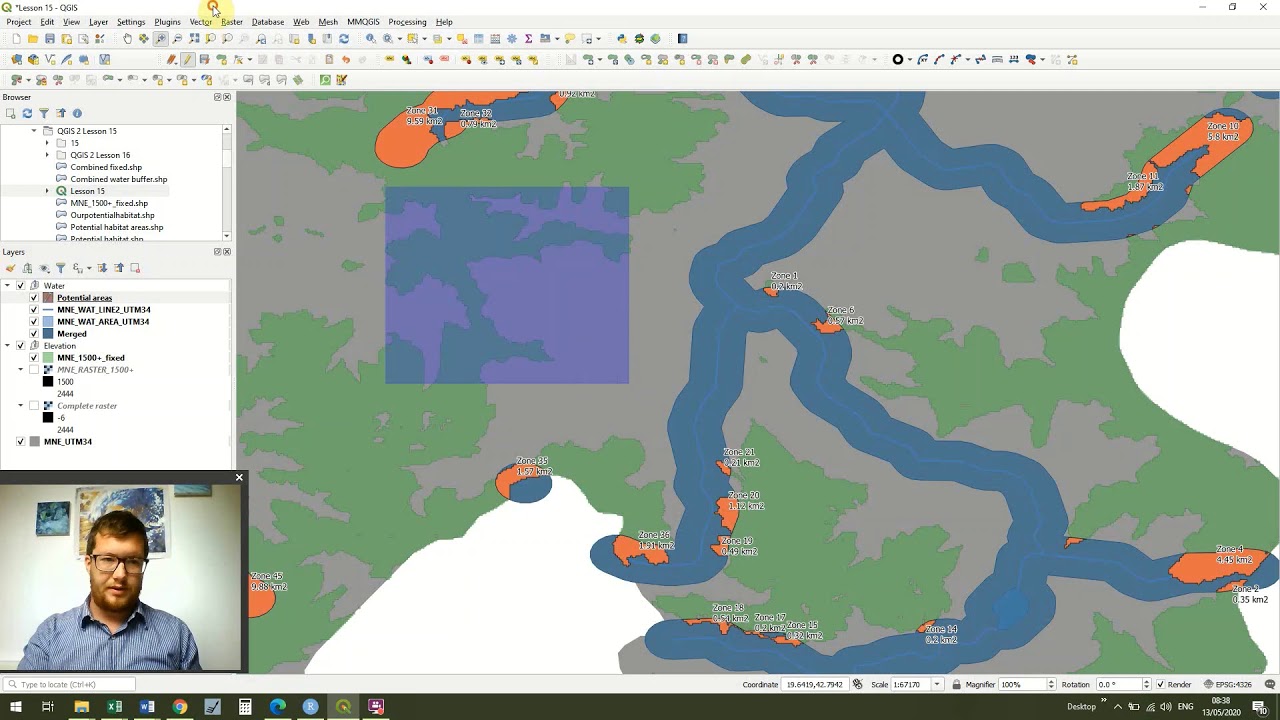Add group in Layers panel

(x=27, y=268)
